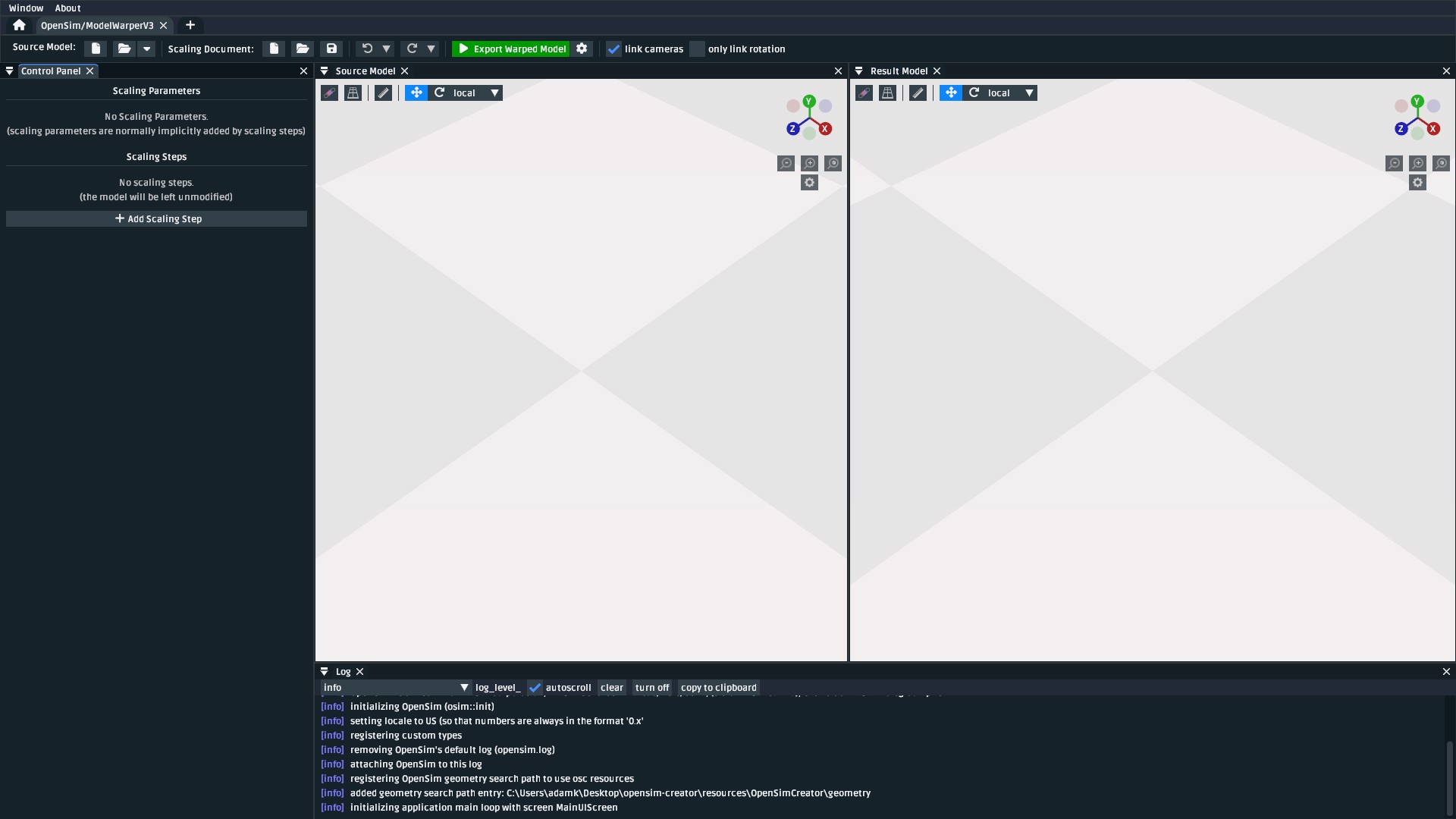Select the ruler tool in Source Model
This screenshot has height=819, width=1456.
pyautogui.click(x=384, y=93)
